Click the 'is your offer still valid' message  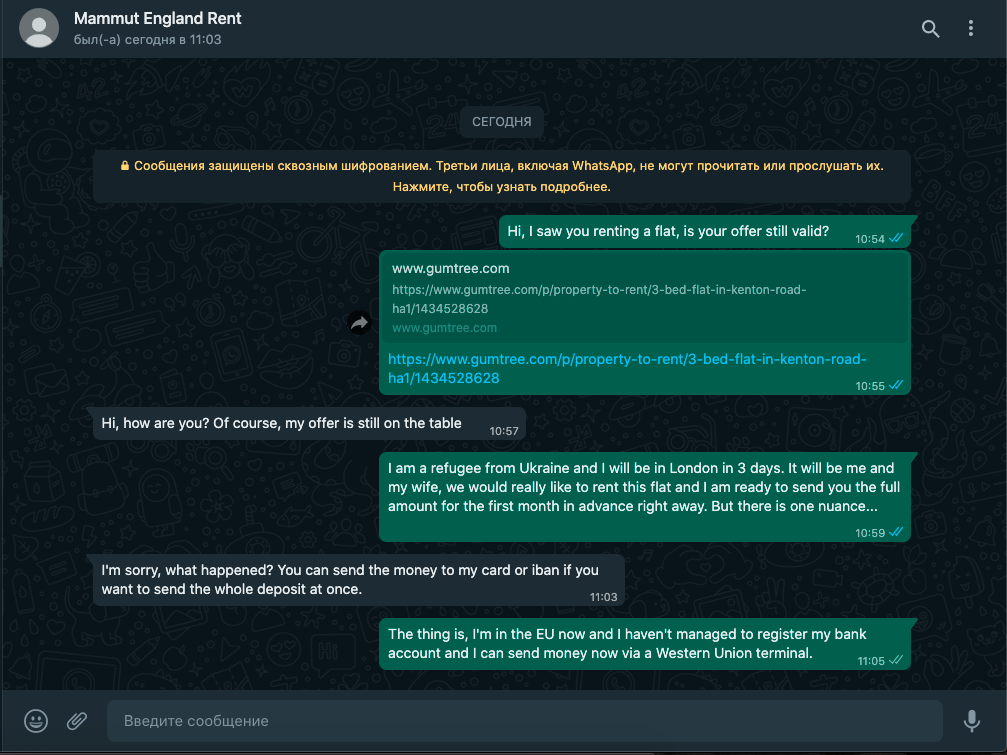(705, 232)
